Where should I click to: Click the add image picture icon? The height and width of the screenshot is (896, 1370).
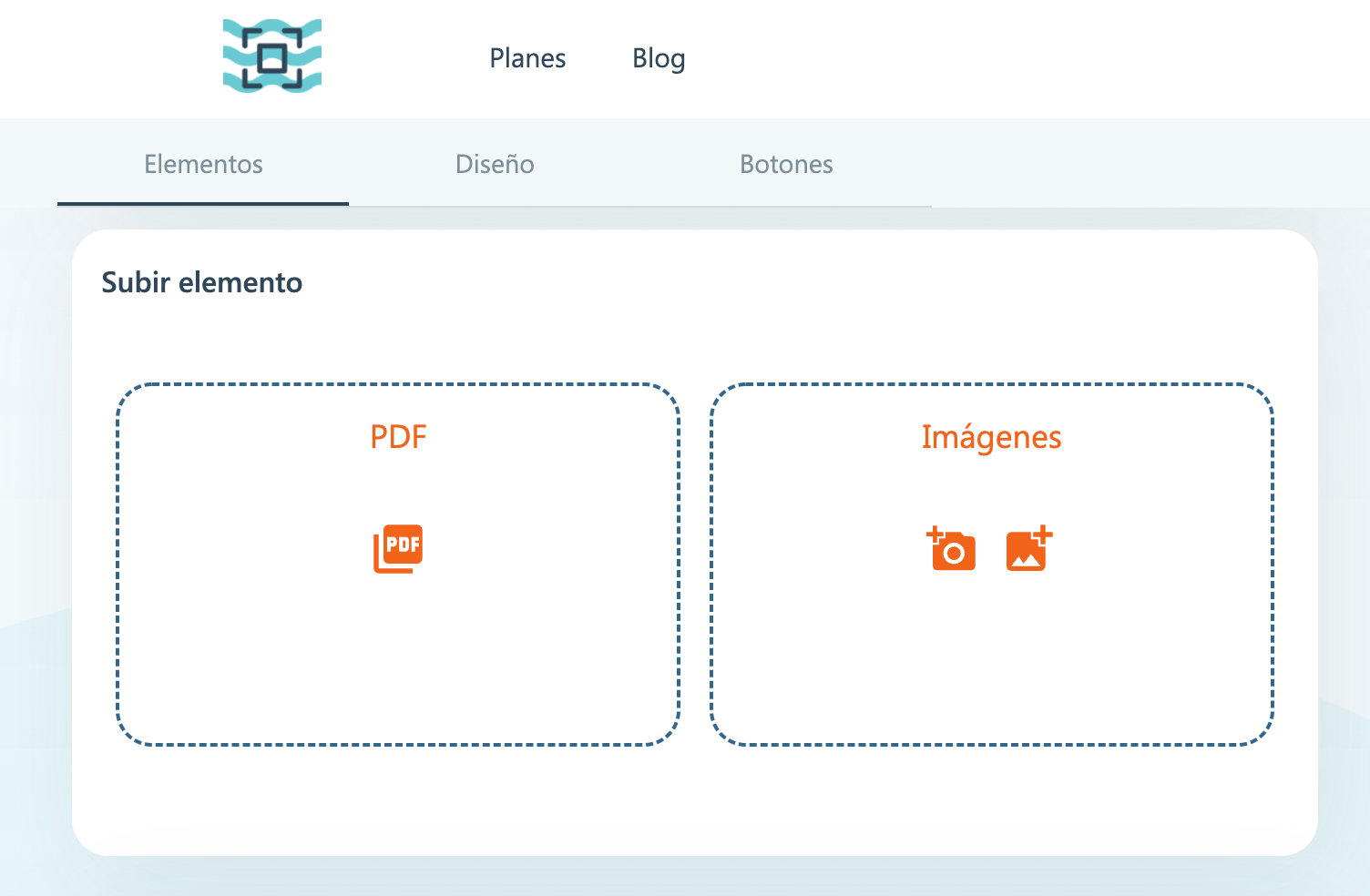[1029, 548]
